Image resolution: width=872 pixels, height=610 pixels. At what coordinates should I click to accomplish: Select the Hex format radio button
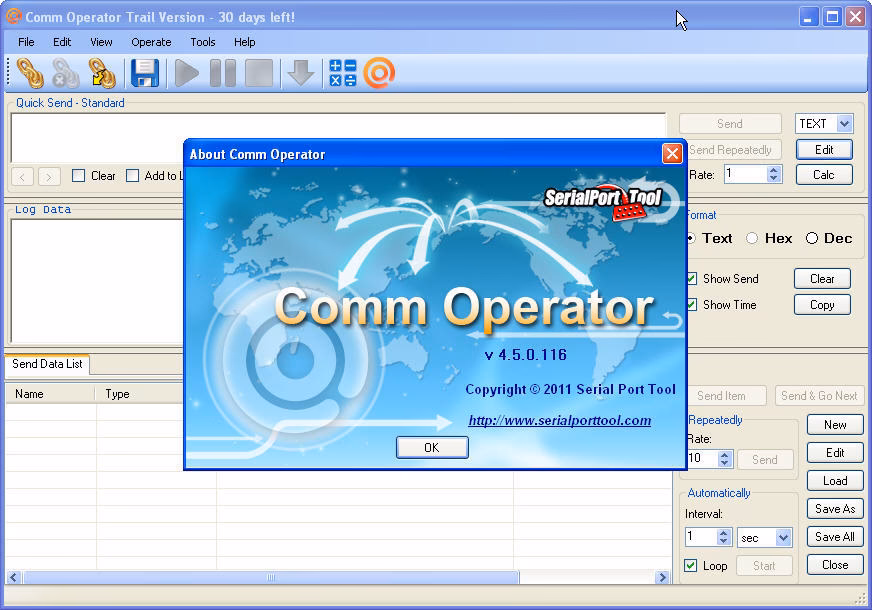click(x=753, y=238)
